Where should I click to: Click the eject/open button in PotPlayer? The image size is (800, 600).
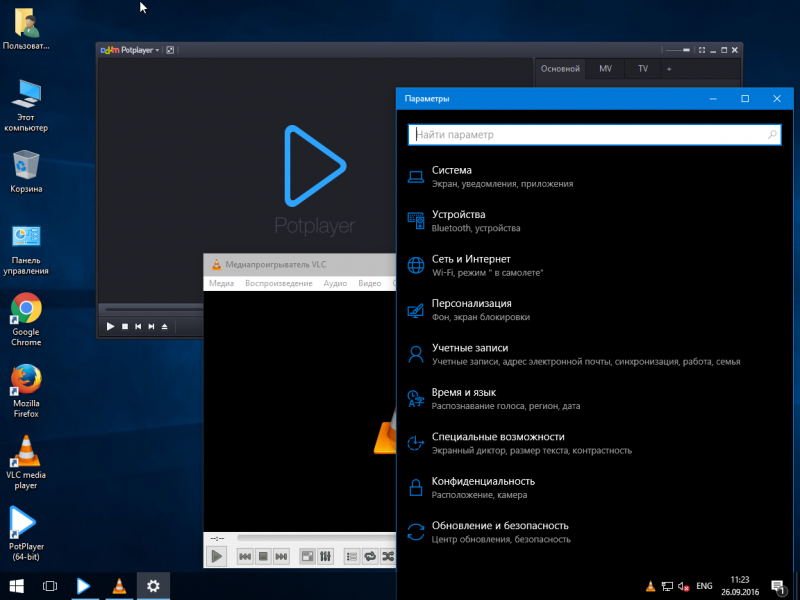(164, 327)
